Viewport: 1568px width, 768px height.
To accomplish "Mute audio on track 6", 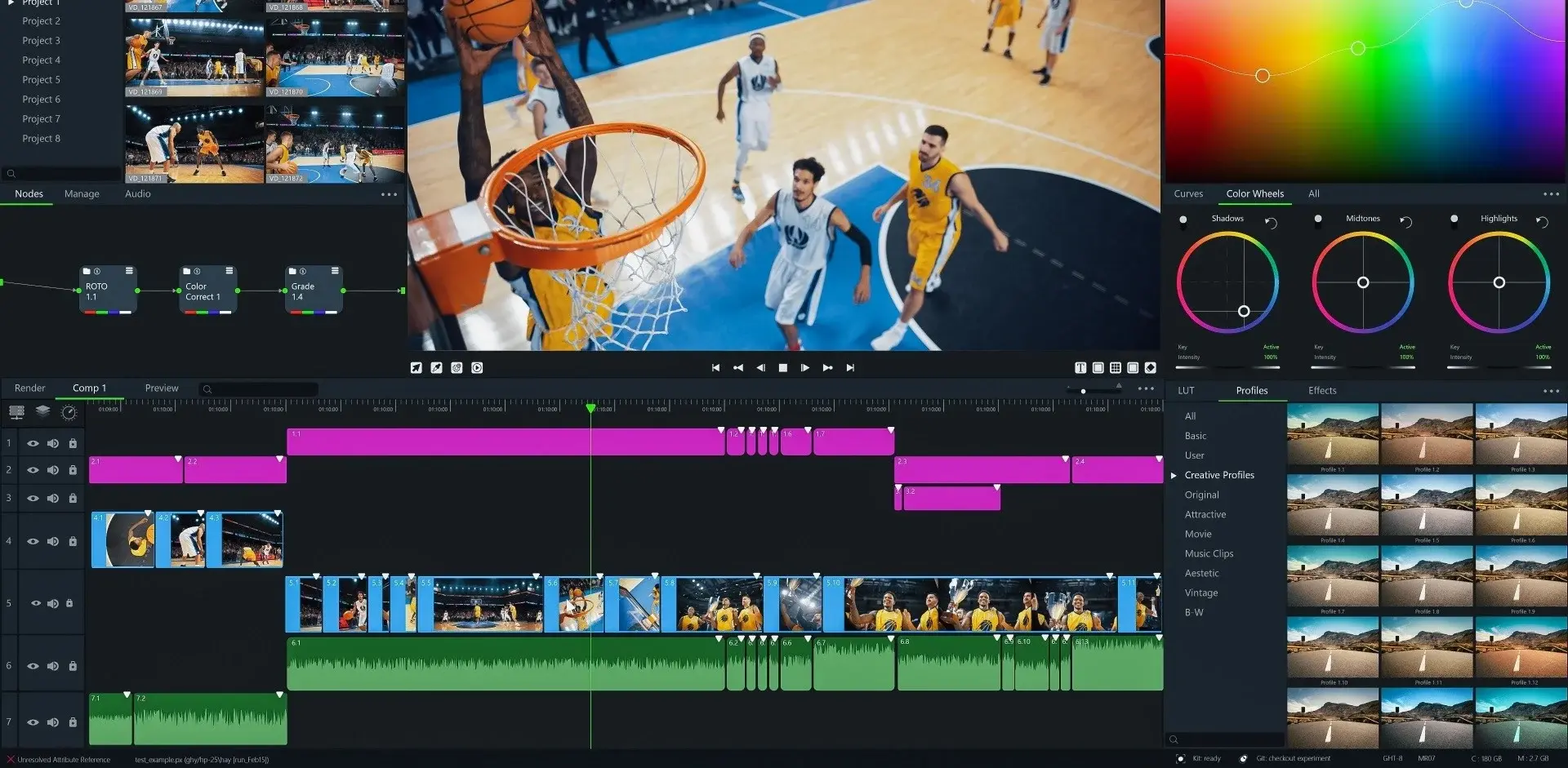I will click(53, 666).
